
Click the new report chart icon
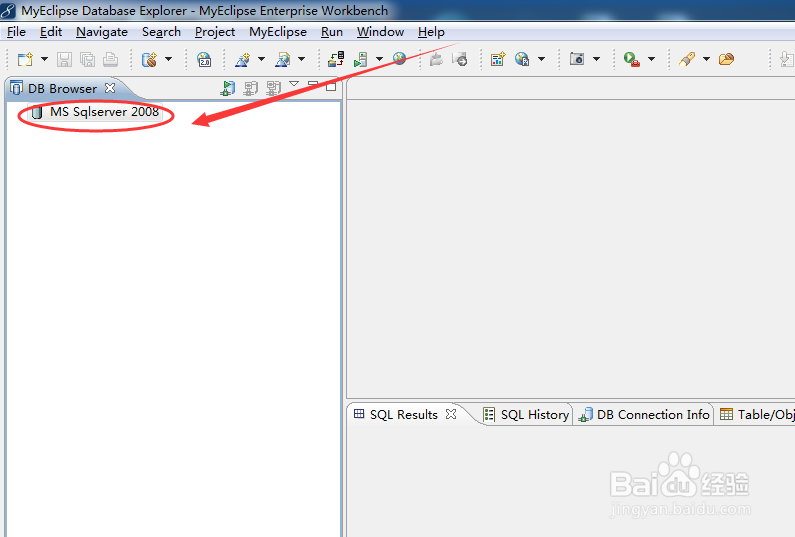point(498,59)
